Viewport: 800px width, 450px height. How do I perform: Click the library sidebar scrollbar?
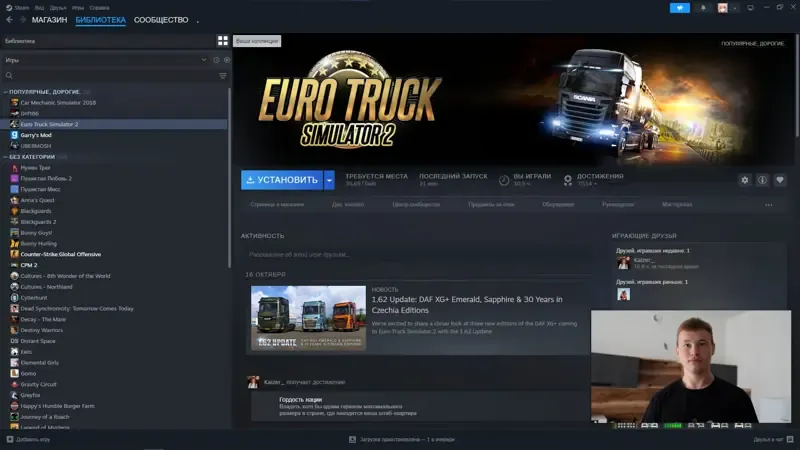pyautogui.click(x=230, y=176)
